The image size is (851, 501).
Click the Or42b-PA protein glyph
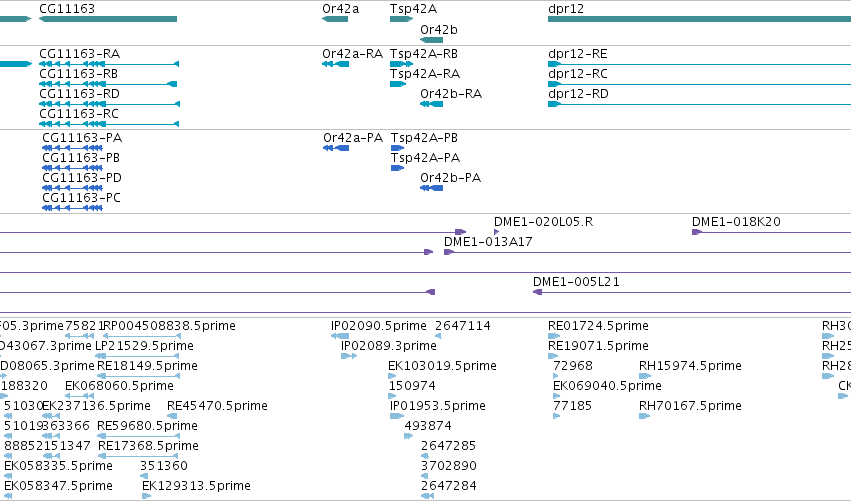pos(431,188)
